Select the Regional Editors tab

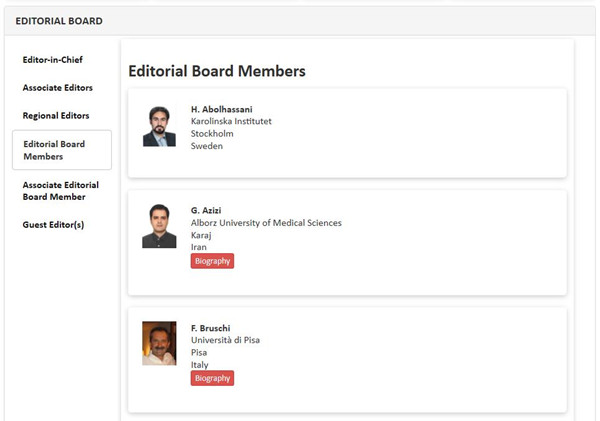pos(56,116)
